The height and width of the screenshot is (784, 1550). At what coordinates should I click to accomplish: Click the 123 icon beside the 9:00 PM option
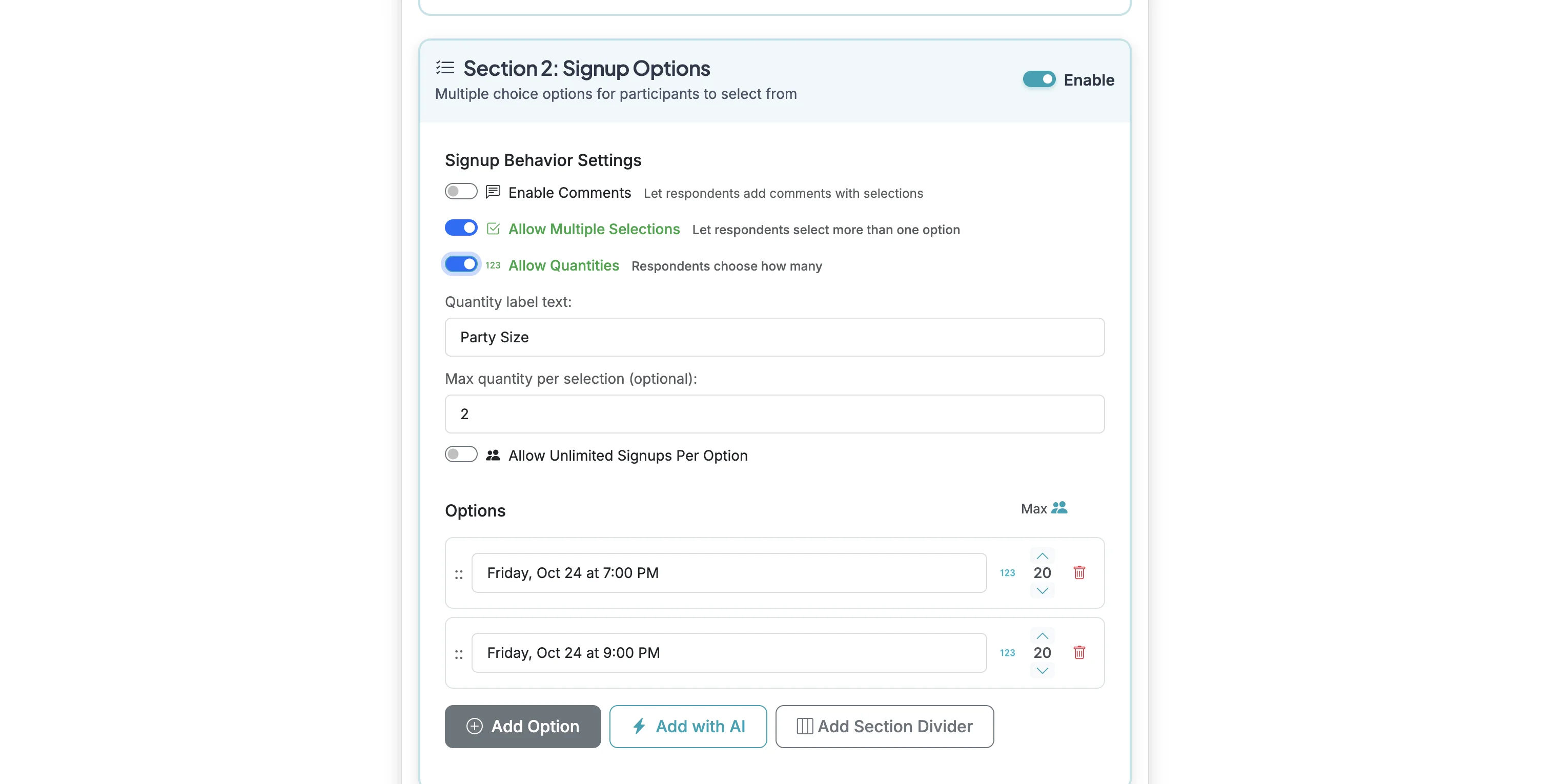click(x=1007, y=652)
